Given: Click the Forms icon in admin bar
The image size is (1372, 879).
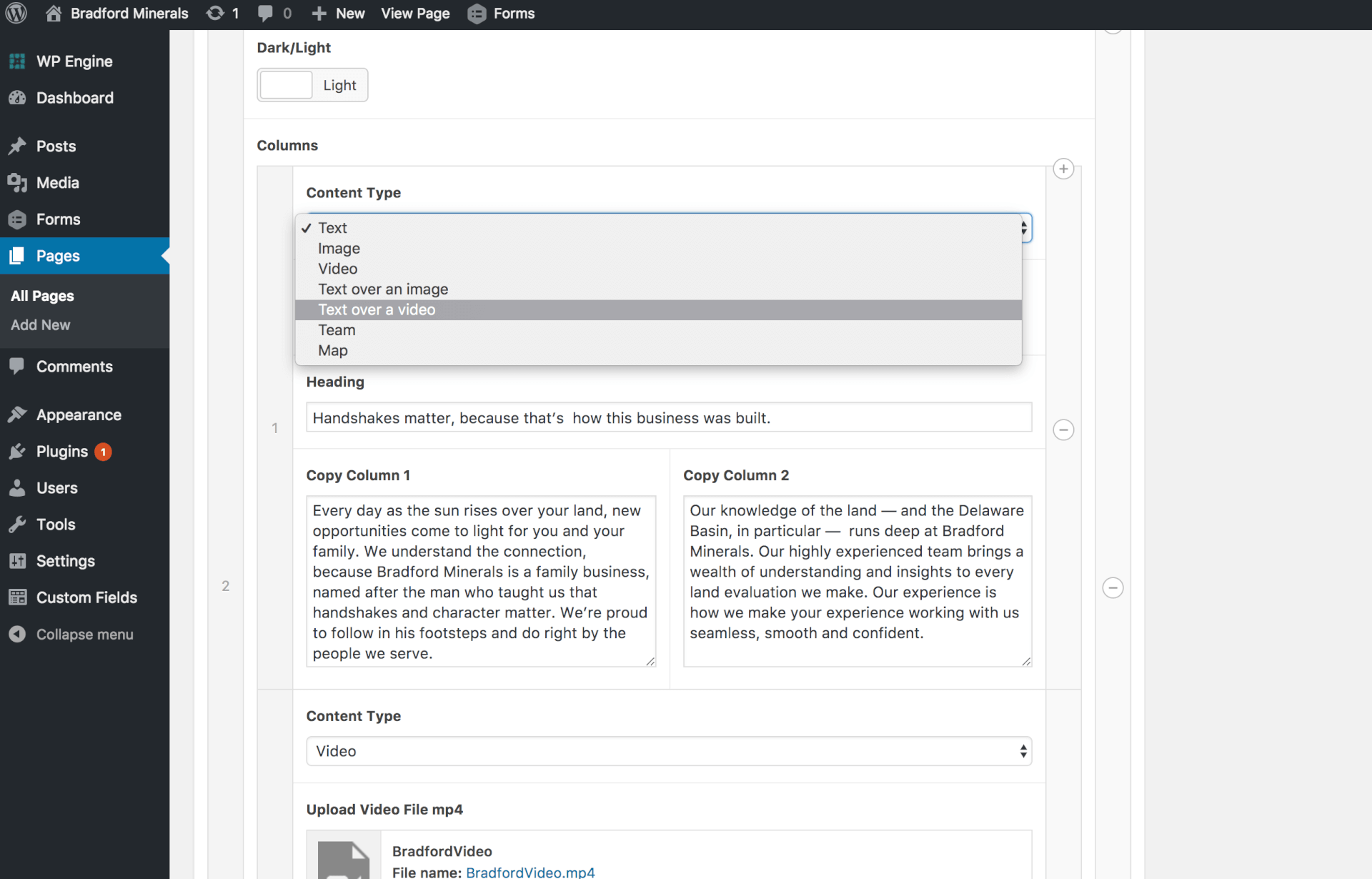Looking at the screenshot, I should coord(477,14).
